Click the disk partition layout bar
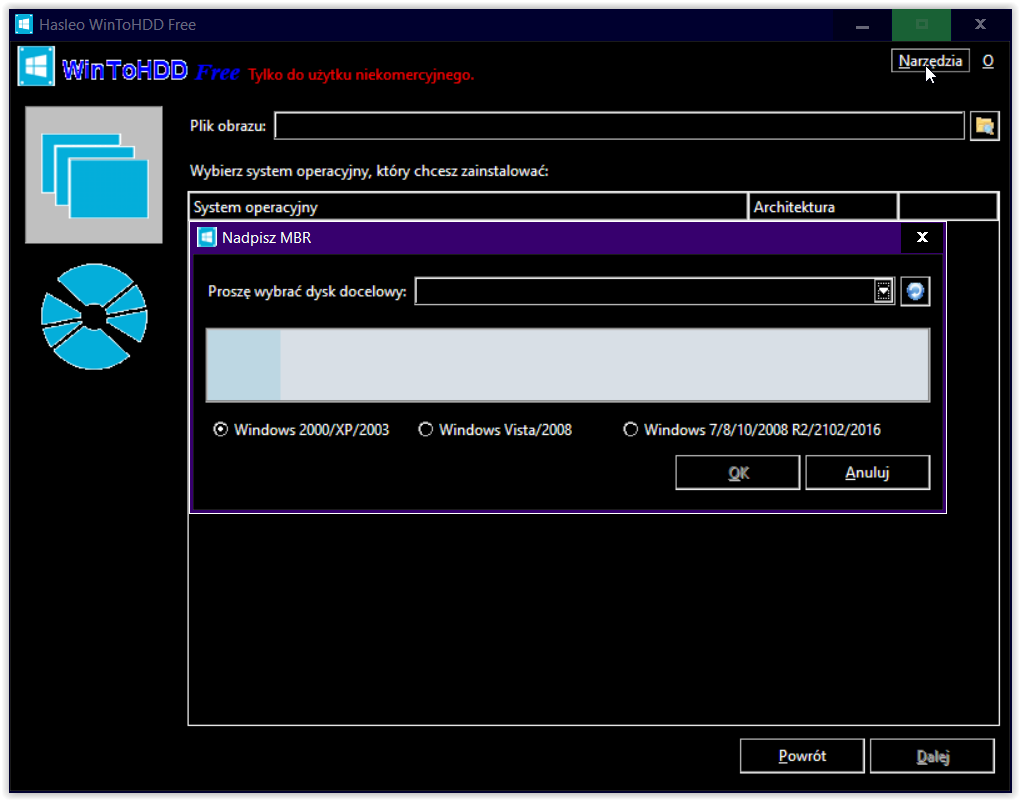 tap(567, 364)
